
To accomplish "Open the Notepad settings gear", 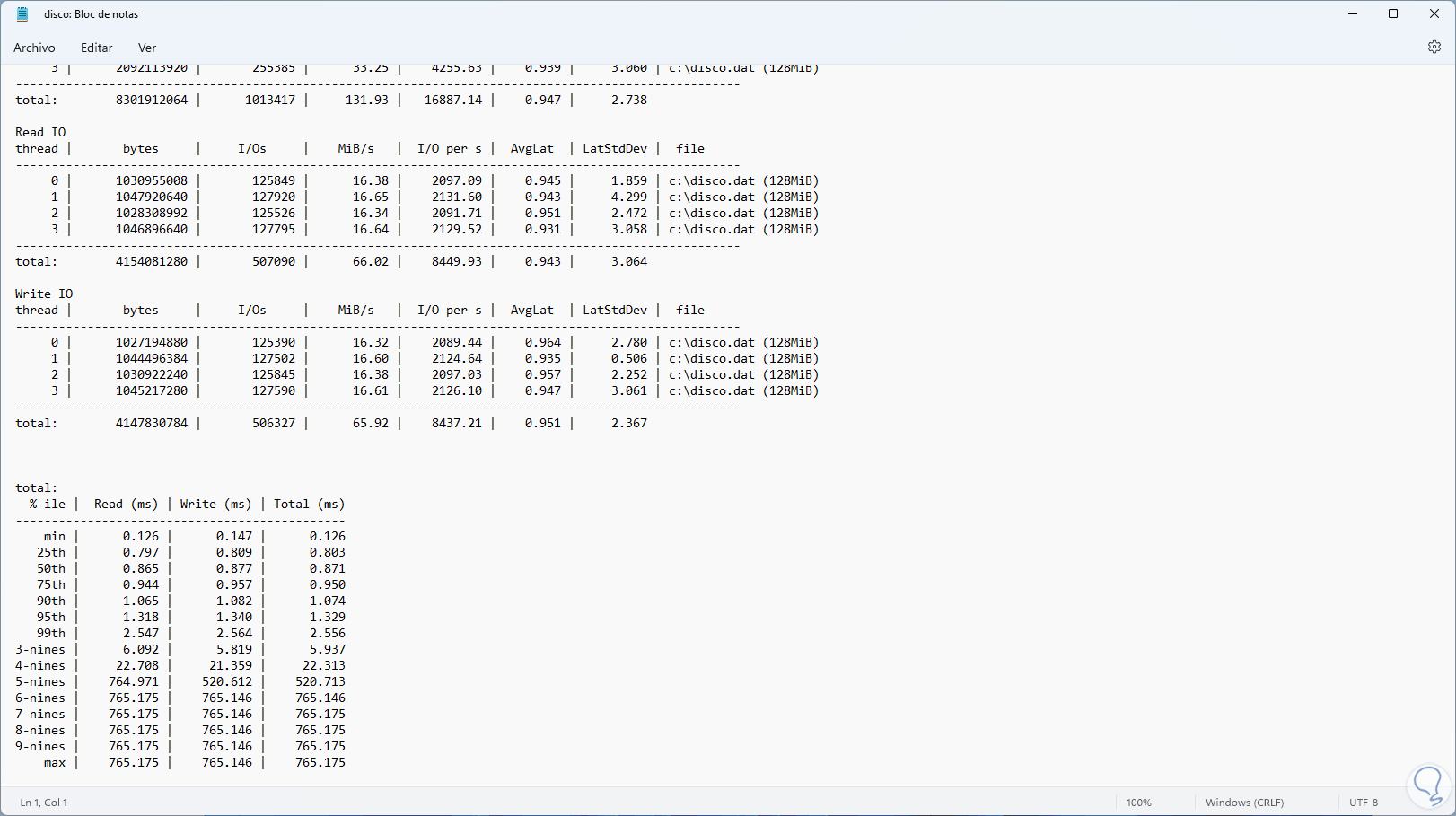I will 1434,48.
